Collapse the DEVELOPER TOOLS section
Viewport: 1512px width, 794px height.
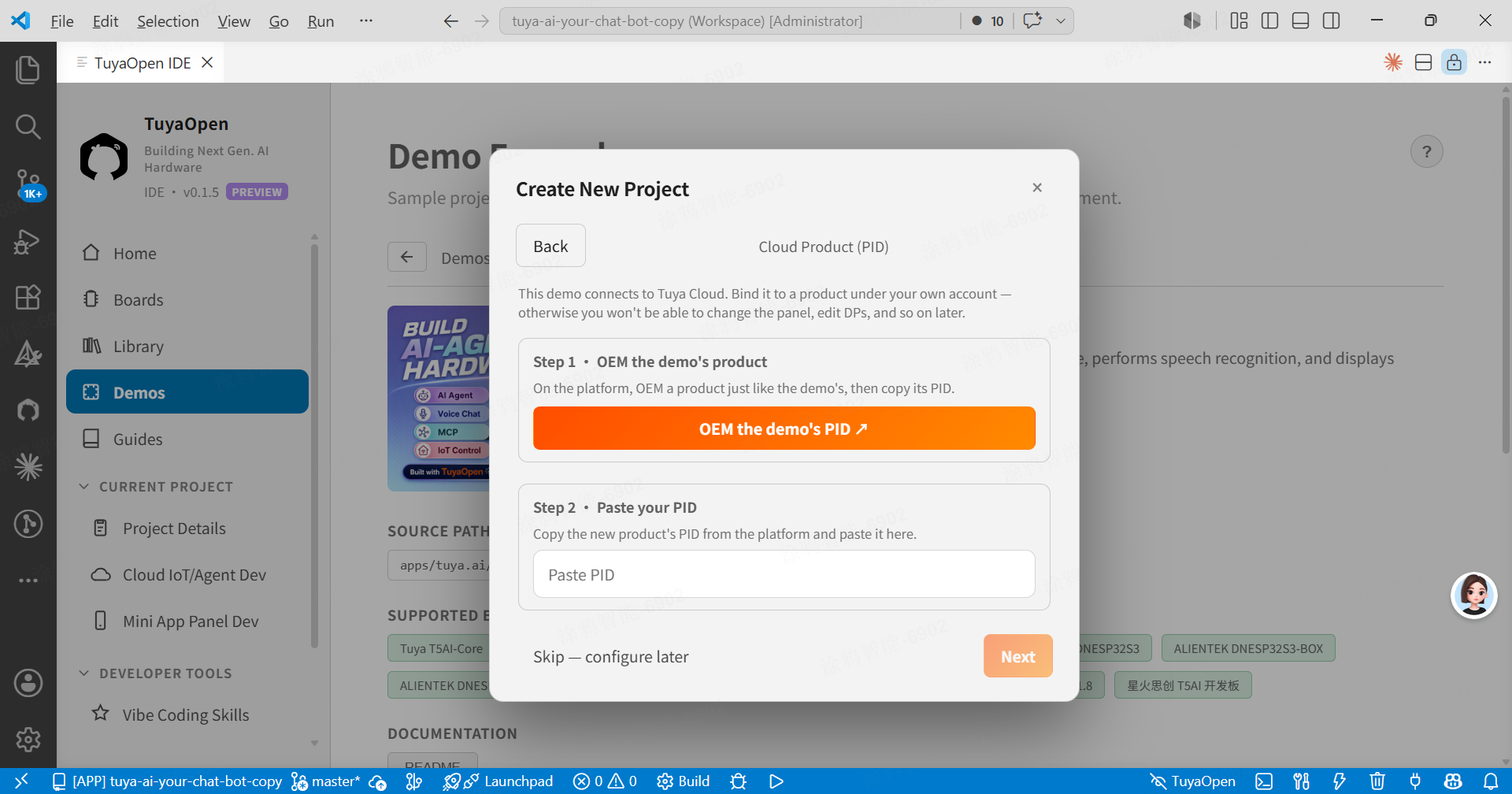[x=155, y=673]
